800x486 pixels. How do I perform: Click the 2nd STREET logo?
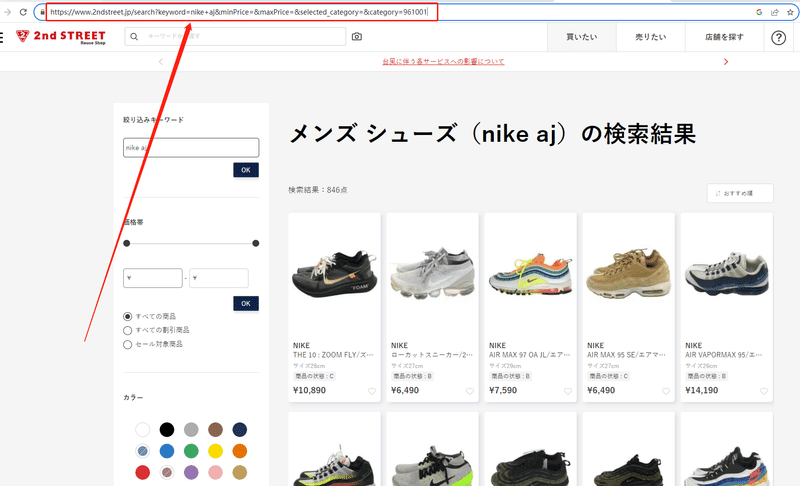[x=61, y=36]
